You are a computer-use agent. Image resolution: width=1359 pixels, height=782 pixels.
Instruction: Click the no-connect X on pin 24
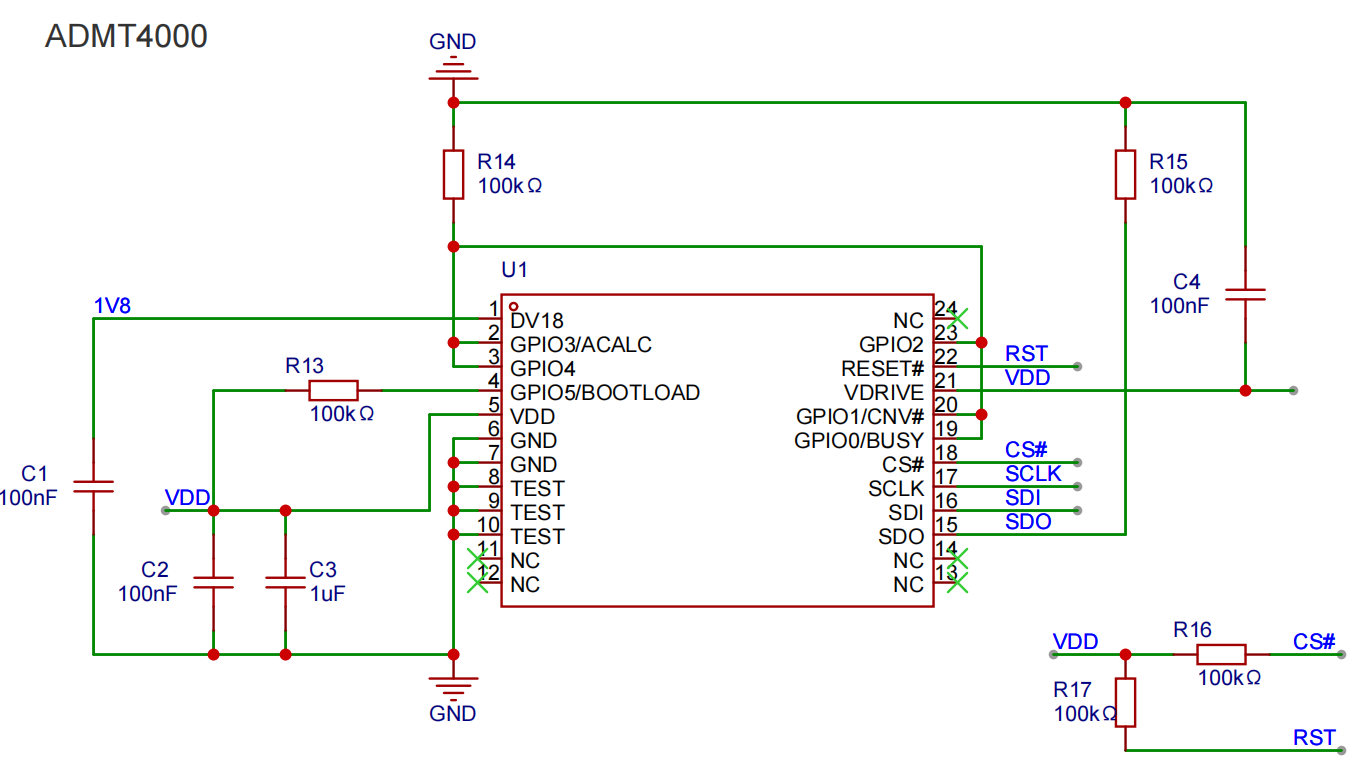click(x=957, y=318)
